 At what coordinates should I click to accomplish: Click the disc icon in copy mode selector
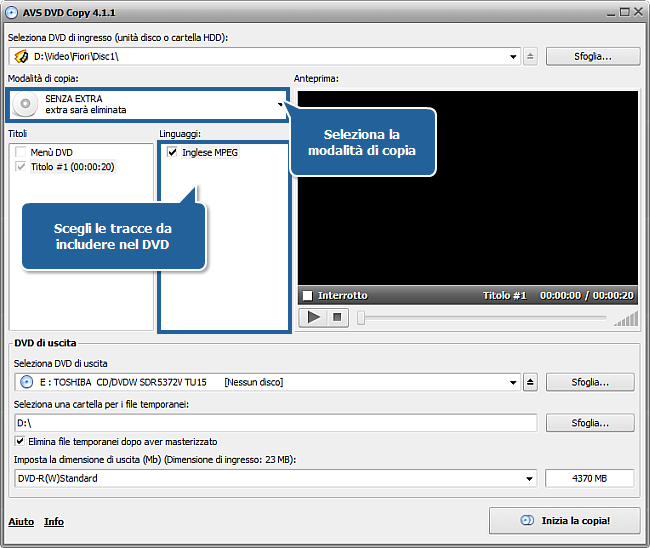pyautogui.click(x=25, y=104)
